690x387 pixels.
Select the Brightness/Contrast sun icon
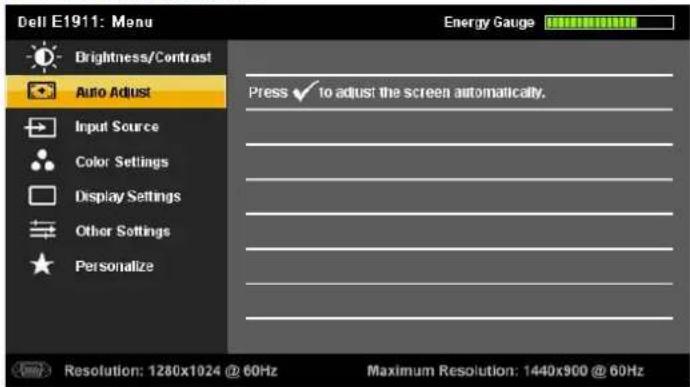43,57
